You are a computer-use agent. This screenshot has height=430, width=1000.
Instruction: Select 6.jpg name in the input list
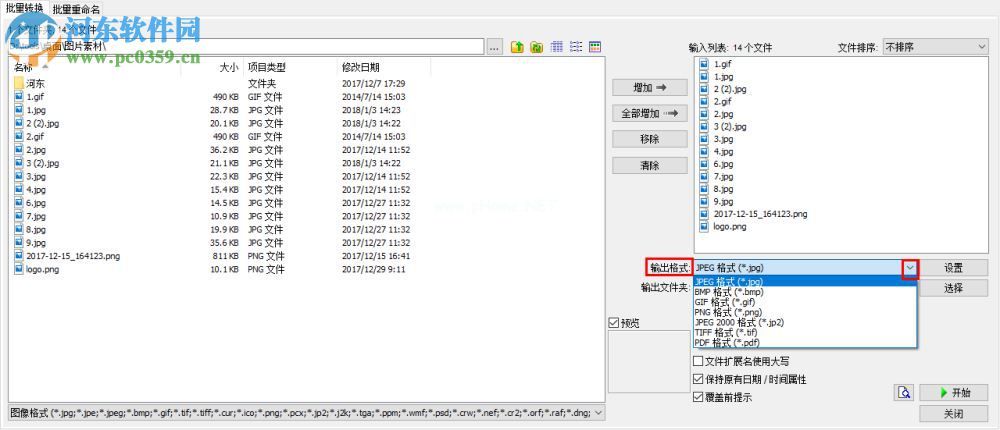tap(723, 164)
